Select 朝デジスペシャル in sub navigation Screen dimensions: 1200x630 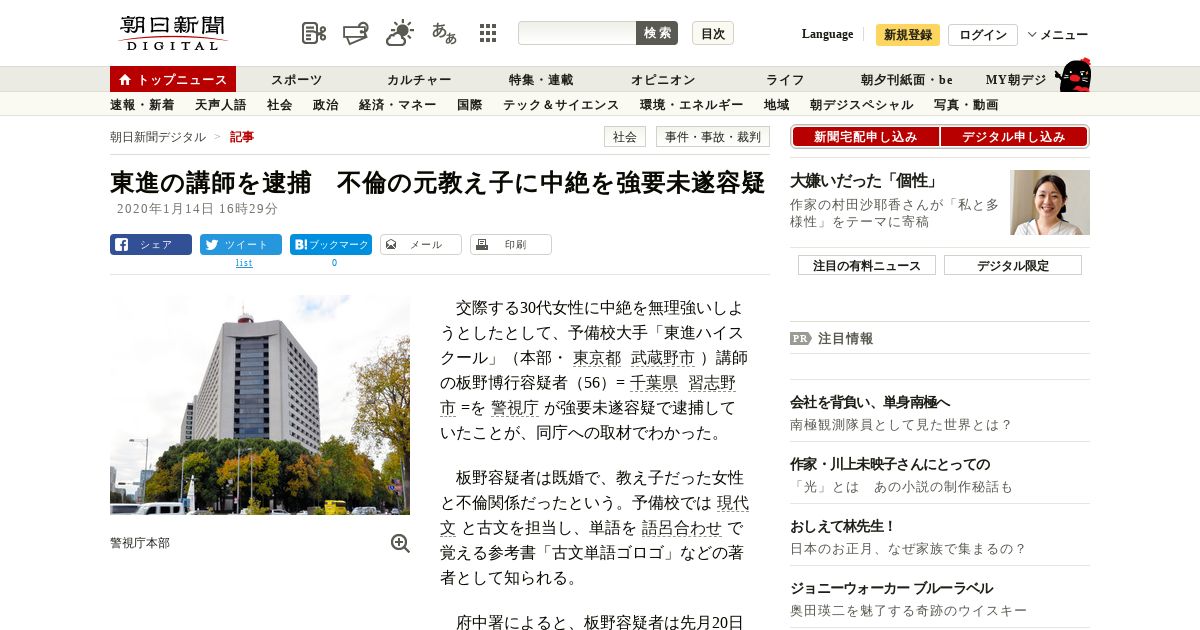pyautogui.click(x=861, y=104)
